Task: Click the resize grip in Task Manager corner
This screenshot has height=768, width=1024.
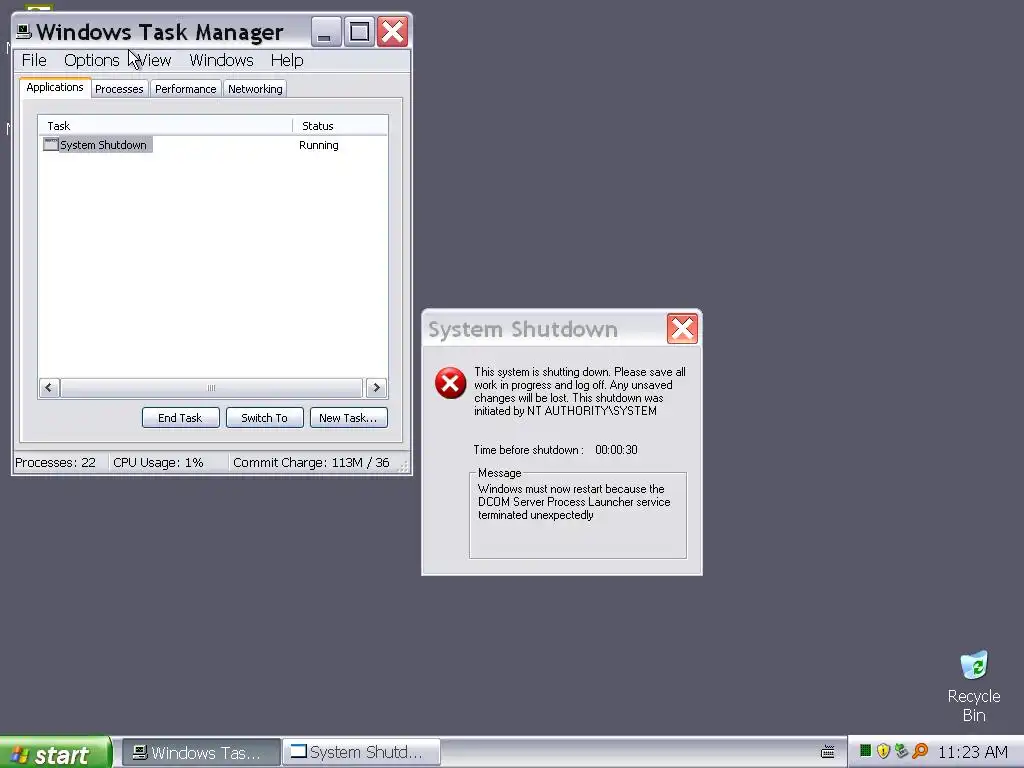Action: point(404,466)
